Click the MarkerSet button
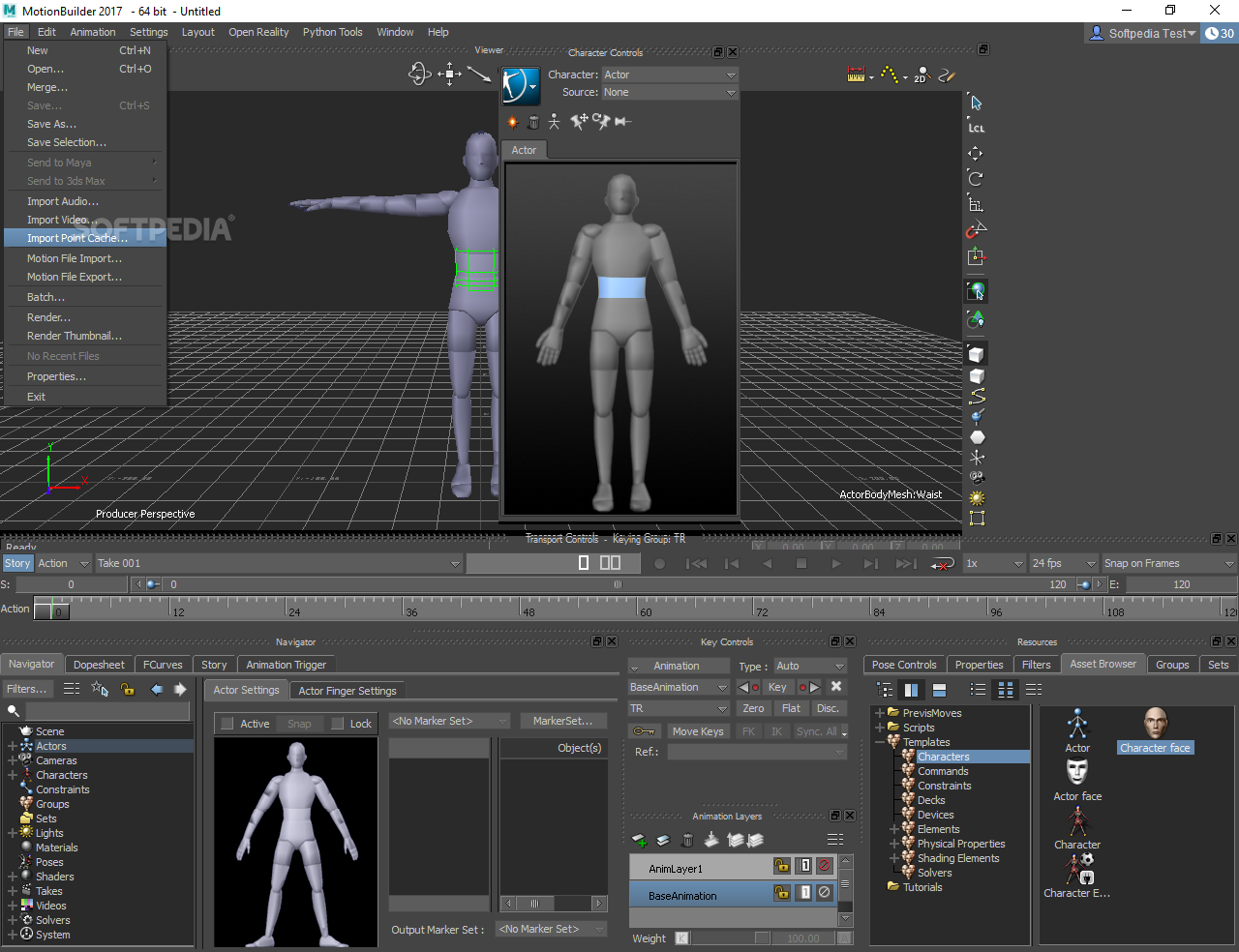 [x=563, y=721]
